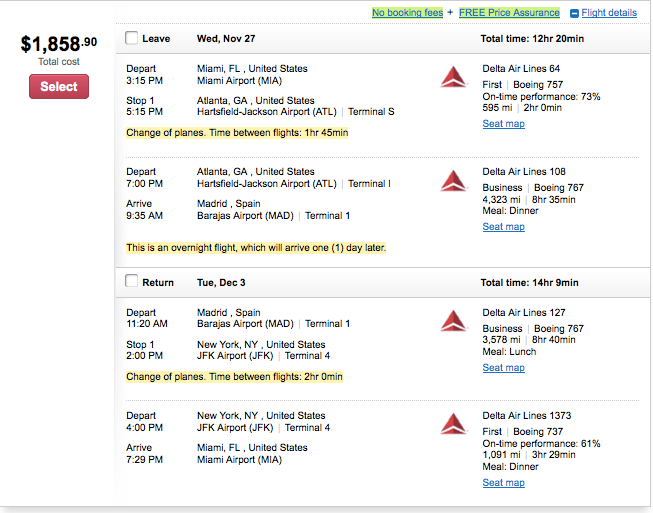The width and height of the screenshot is (653, 513).
Task: Click 'Barajas Airport (MAD)' arrival text
Action: coord(245,216)
